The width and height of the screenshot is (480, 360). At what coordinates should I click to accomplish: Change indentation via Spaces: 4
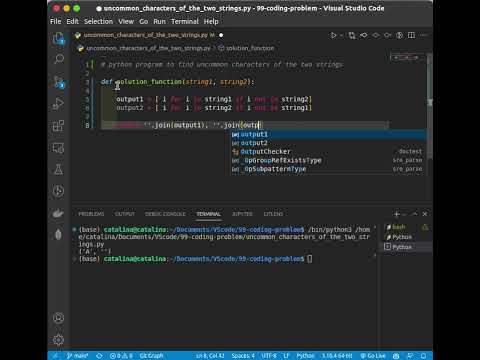(243, 356)
